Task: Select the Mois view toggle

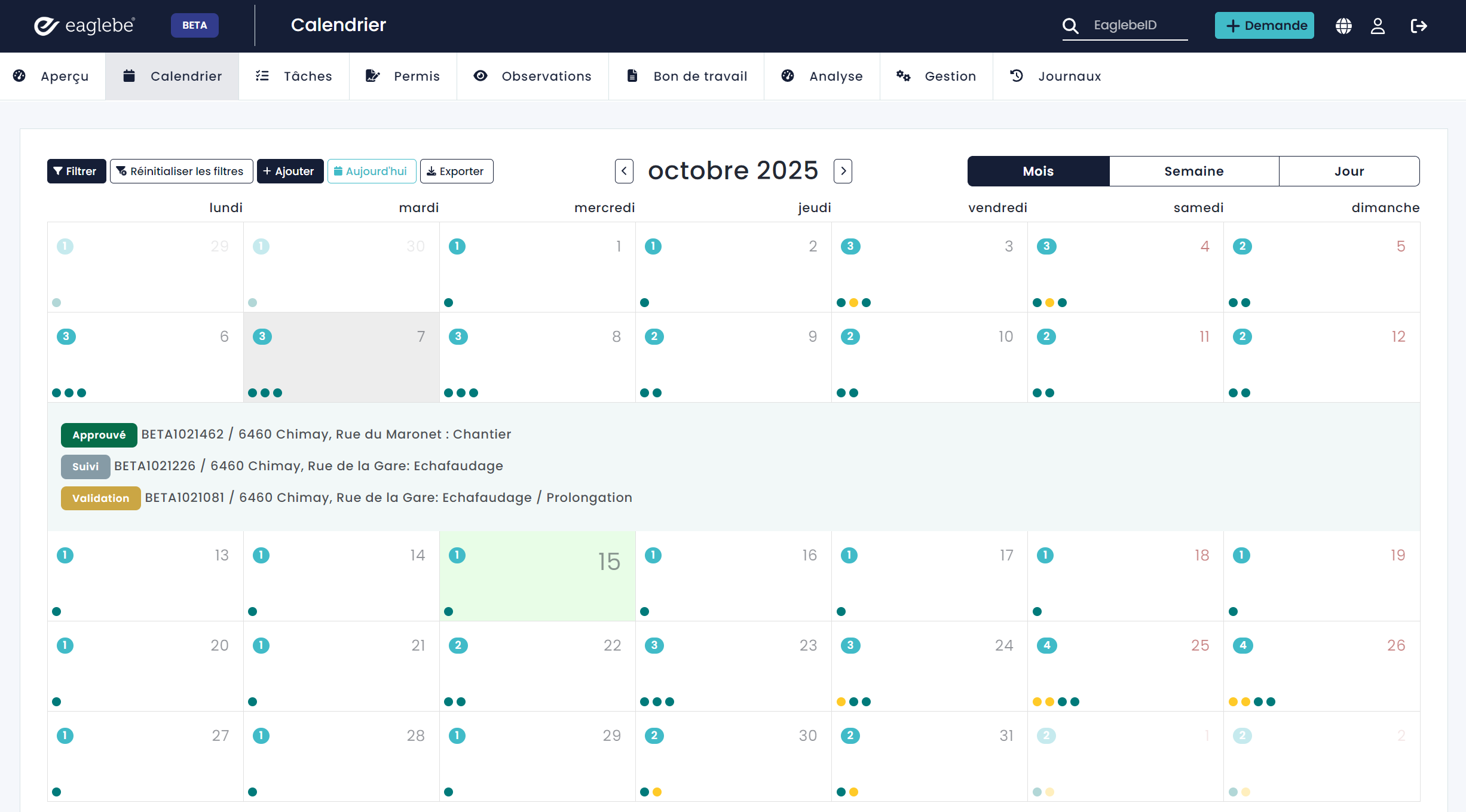Action: tap(1038, 171)
